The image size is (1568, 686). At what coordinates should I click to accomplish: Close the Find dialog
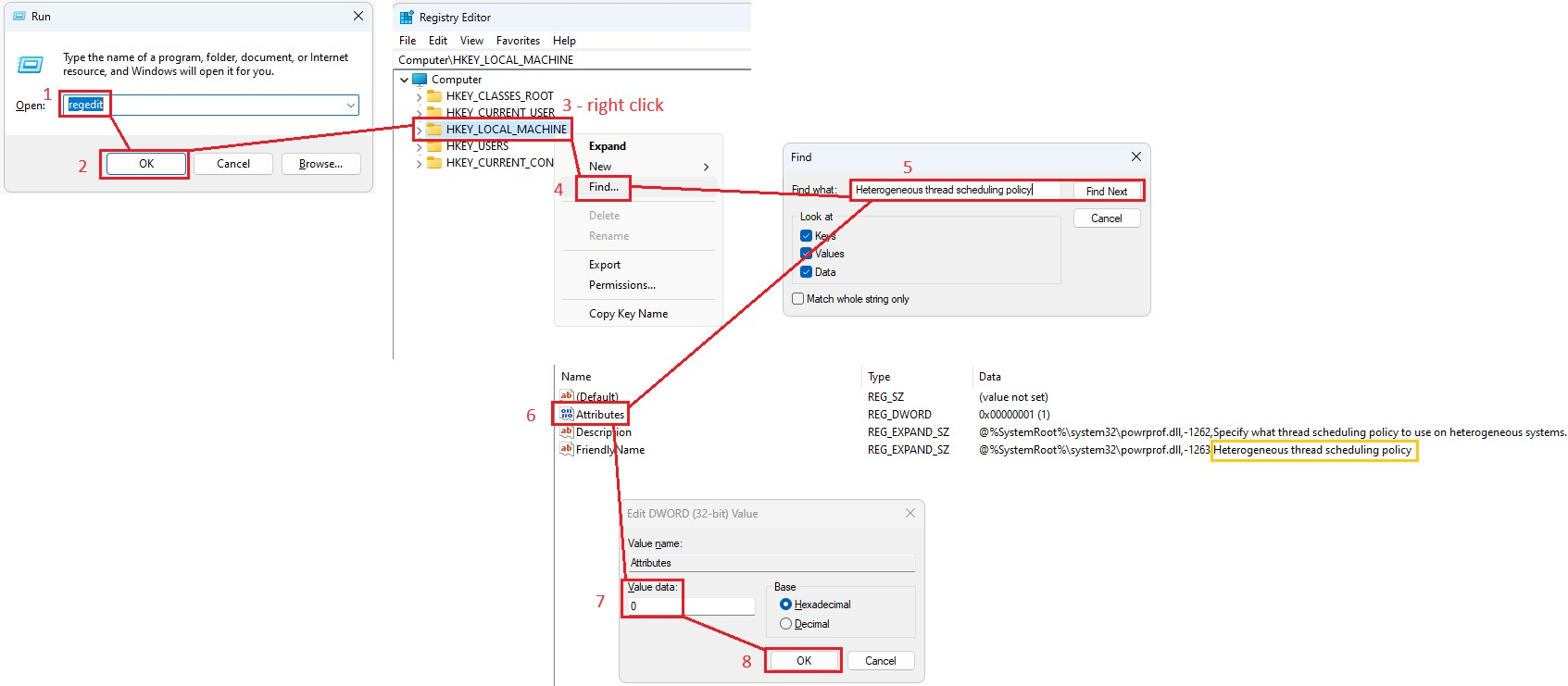point(1135,156)
